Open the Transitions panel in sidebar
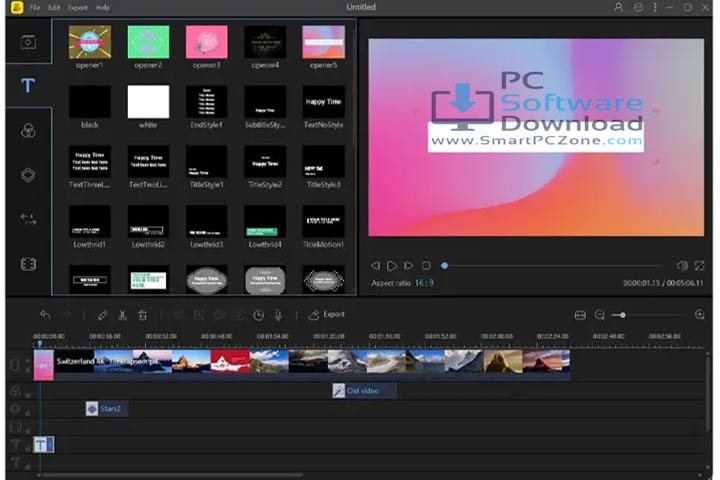This screenshot has height=480, width=720. click(x=28, y=219)
